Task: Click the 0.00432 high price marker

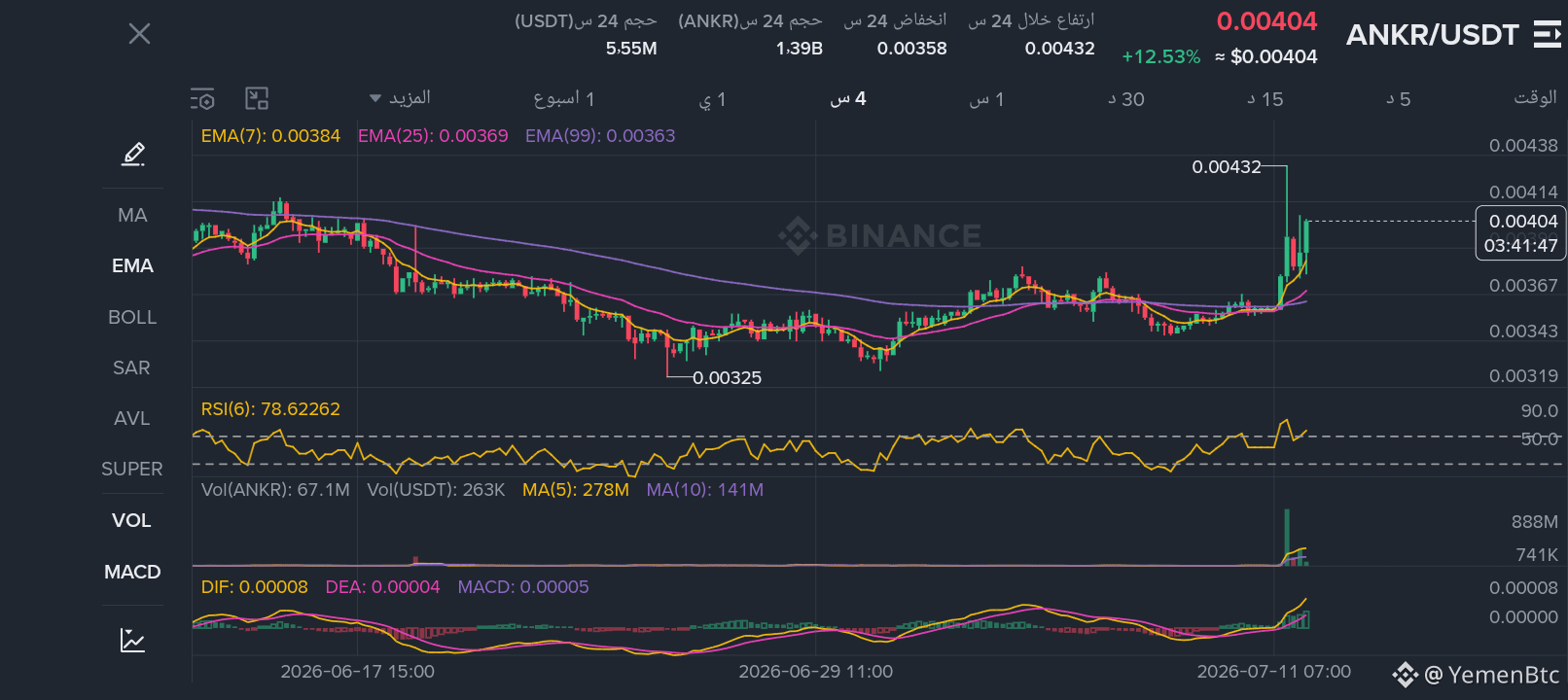Action: (1227, 167)
